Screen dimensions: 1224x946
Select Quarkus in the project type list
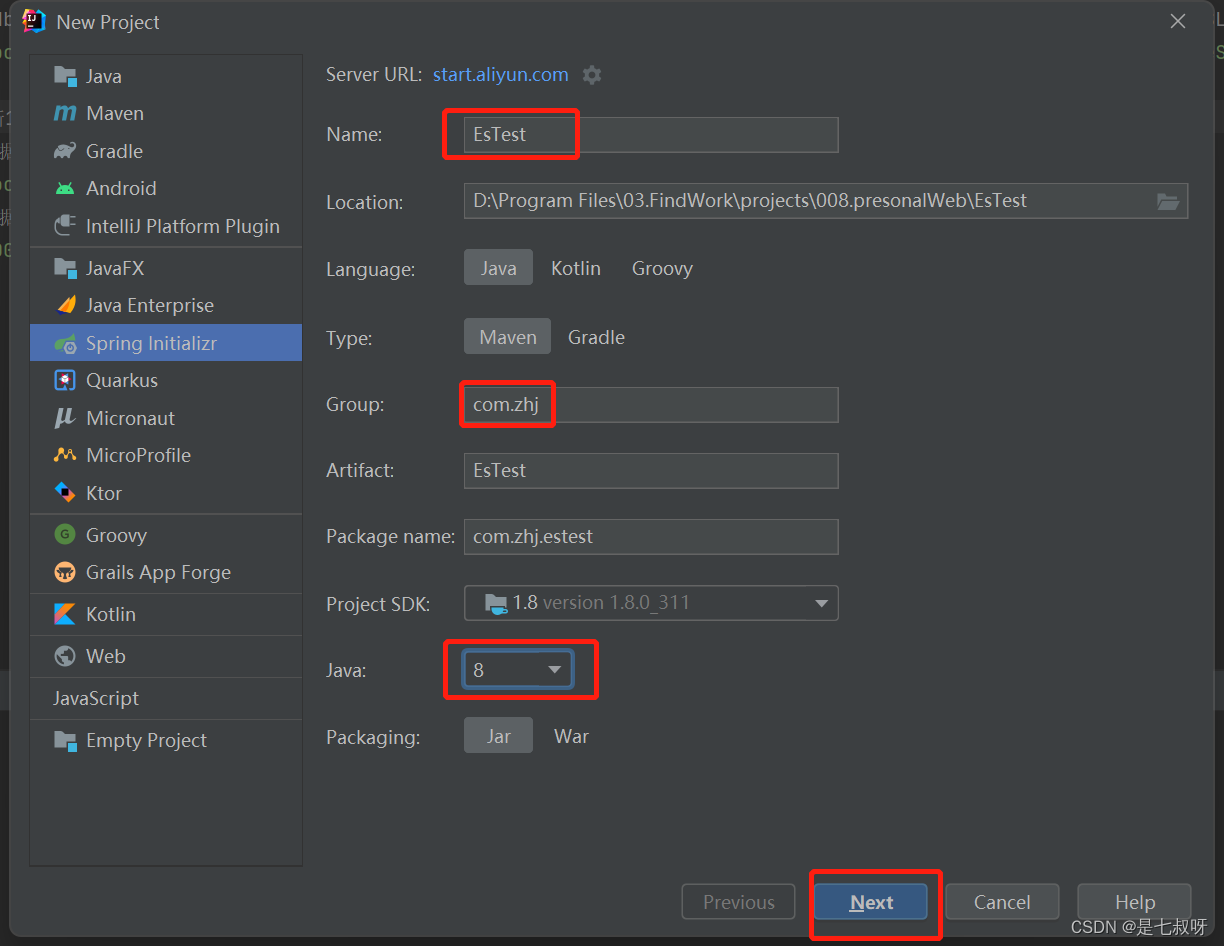166,380
